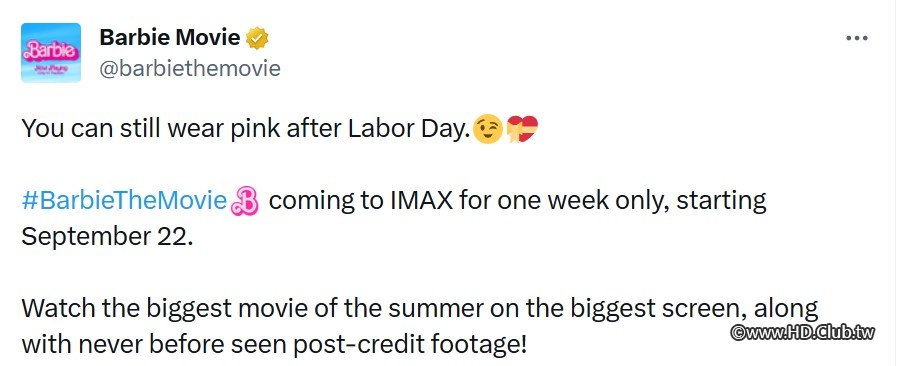Viewport: 897px width, 366px height.
Task: Click the winking face emoji
Action: point(488,129)
